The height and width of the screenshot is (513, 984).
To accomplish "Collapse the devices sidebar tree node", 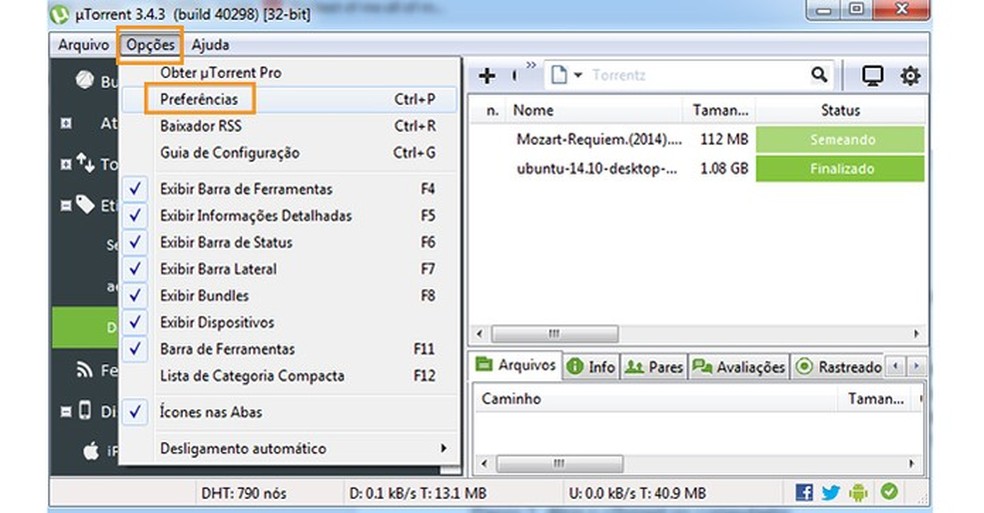I will click(66, 412).
